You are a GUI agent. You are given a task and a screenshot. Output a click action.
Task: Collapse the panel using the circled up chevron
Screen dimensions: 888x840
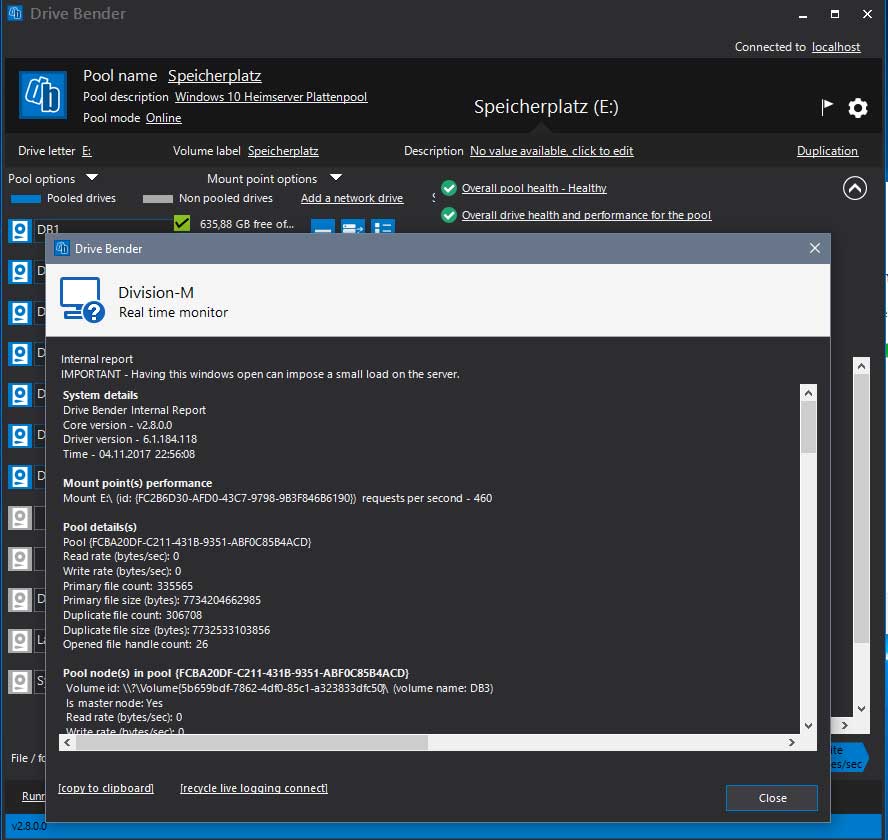(855, 188)
